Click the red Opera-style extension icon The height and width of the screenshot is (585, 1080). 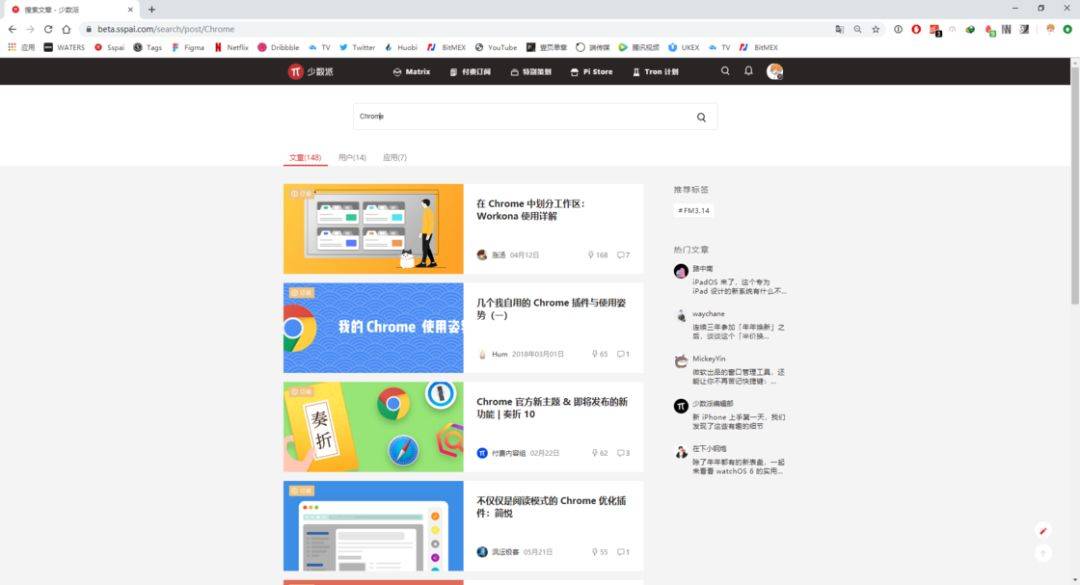tap(916, 29)
